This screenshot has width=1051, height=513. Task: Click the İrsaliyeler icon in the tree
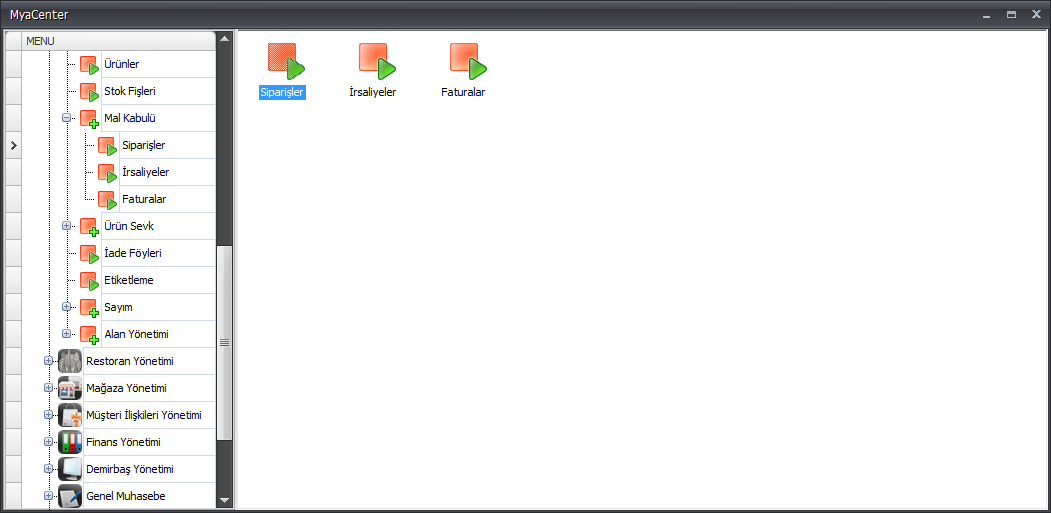tap(107, 173)
